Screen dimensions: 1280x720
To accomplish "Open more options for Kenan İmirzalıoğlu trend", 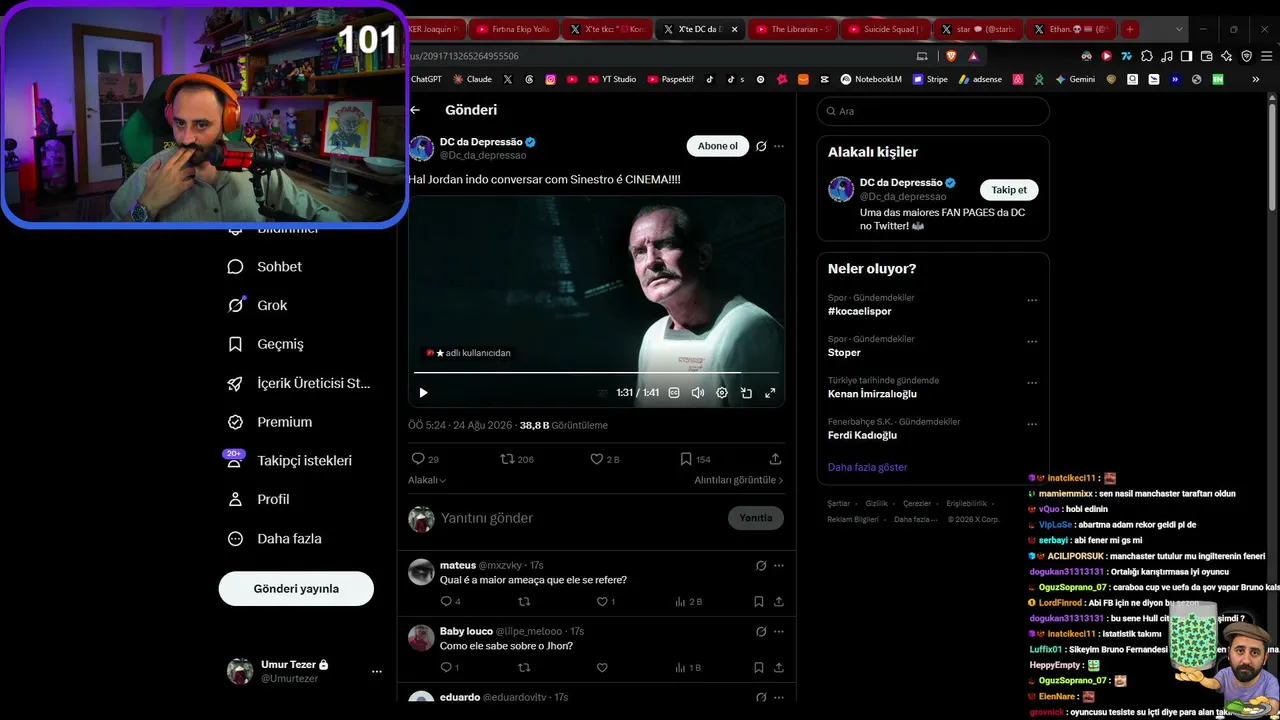I will (1032, 383).
